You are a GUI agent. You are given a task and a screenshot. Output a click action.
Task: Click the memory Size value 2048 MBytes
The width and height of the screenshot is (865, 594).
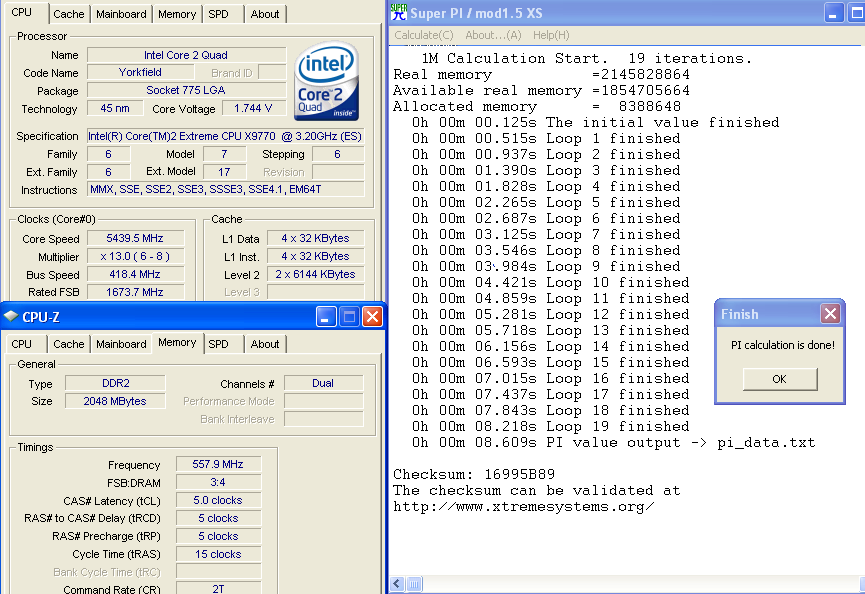[x=115, y=401]
